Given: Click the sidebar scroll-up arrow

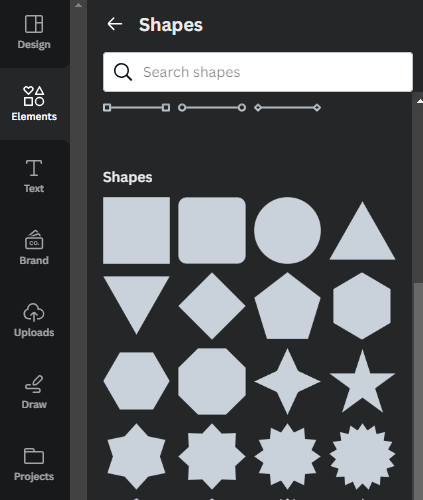Looking at the screenshot, I should [x=78, y=5].
